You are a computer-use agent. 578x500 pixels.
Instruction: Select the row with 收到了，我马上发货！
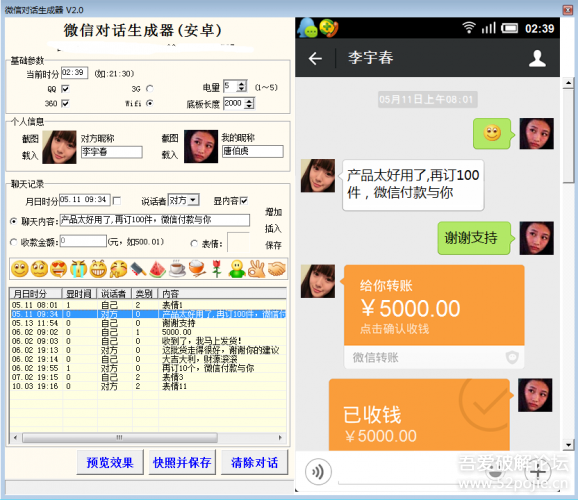(148, 341)
